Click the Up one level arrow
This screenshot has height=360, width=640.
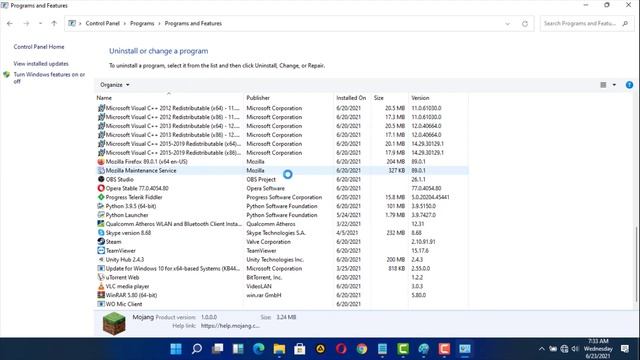click(x=54, y=24)
